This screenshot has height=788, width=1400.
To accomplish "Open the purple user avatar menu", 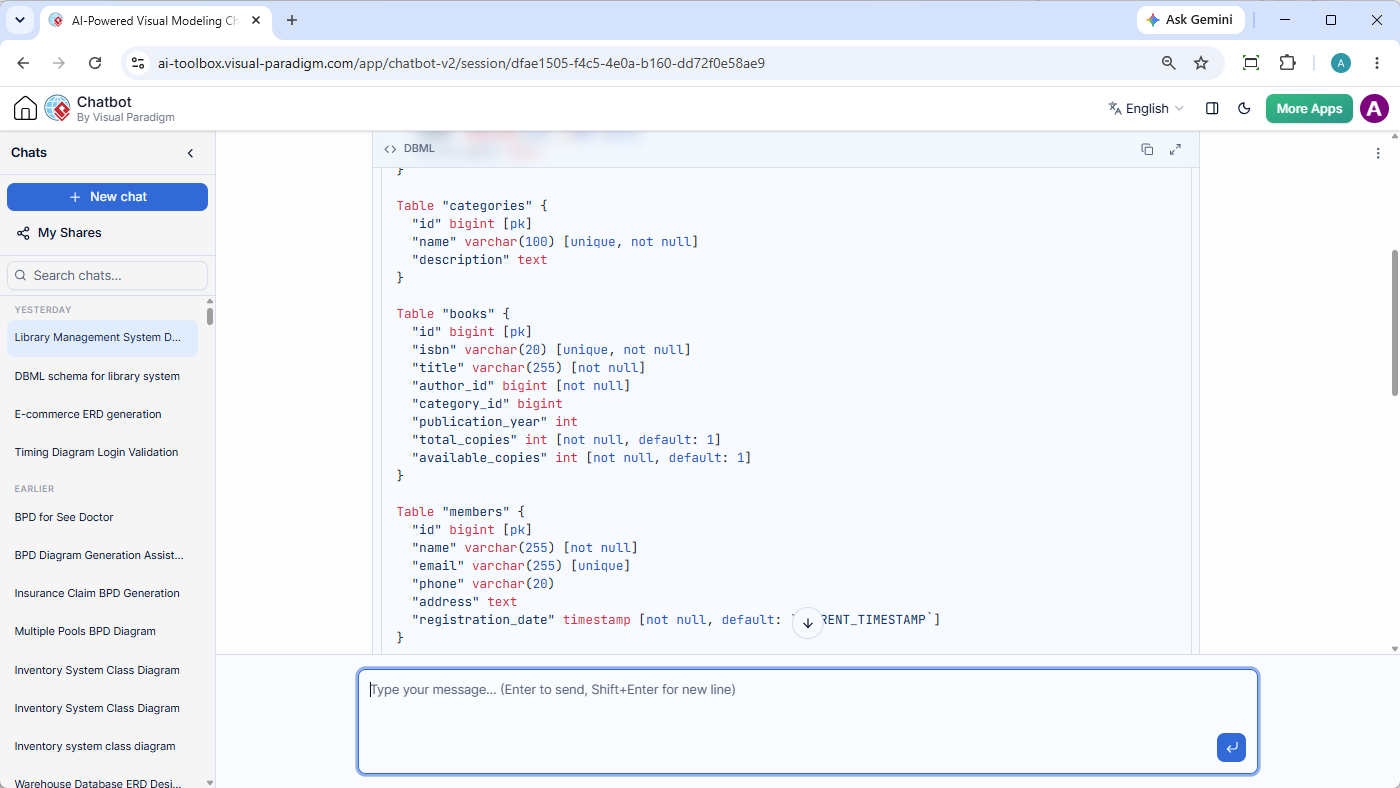I will 1374,109.
